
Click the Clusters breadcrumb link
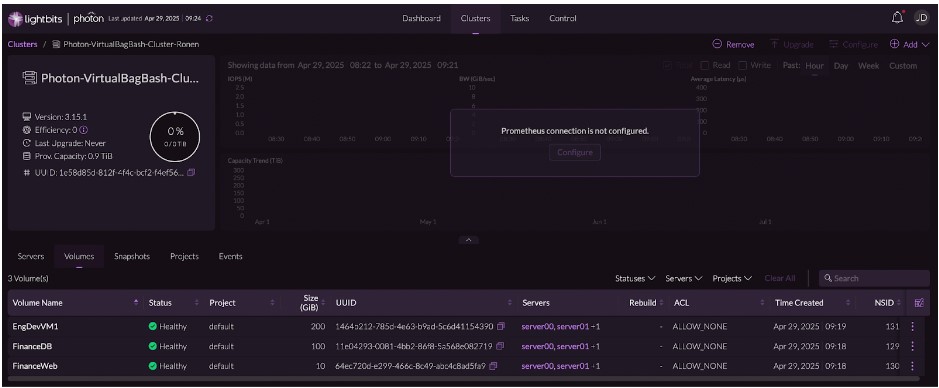click(x=22, y=44)
